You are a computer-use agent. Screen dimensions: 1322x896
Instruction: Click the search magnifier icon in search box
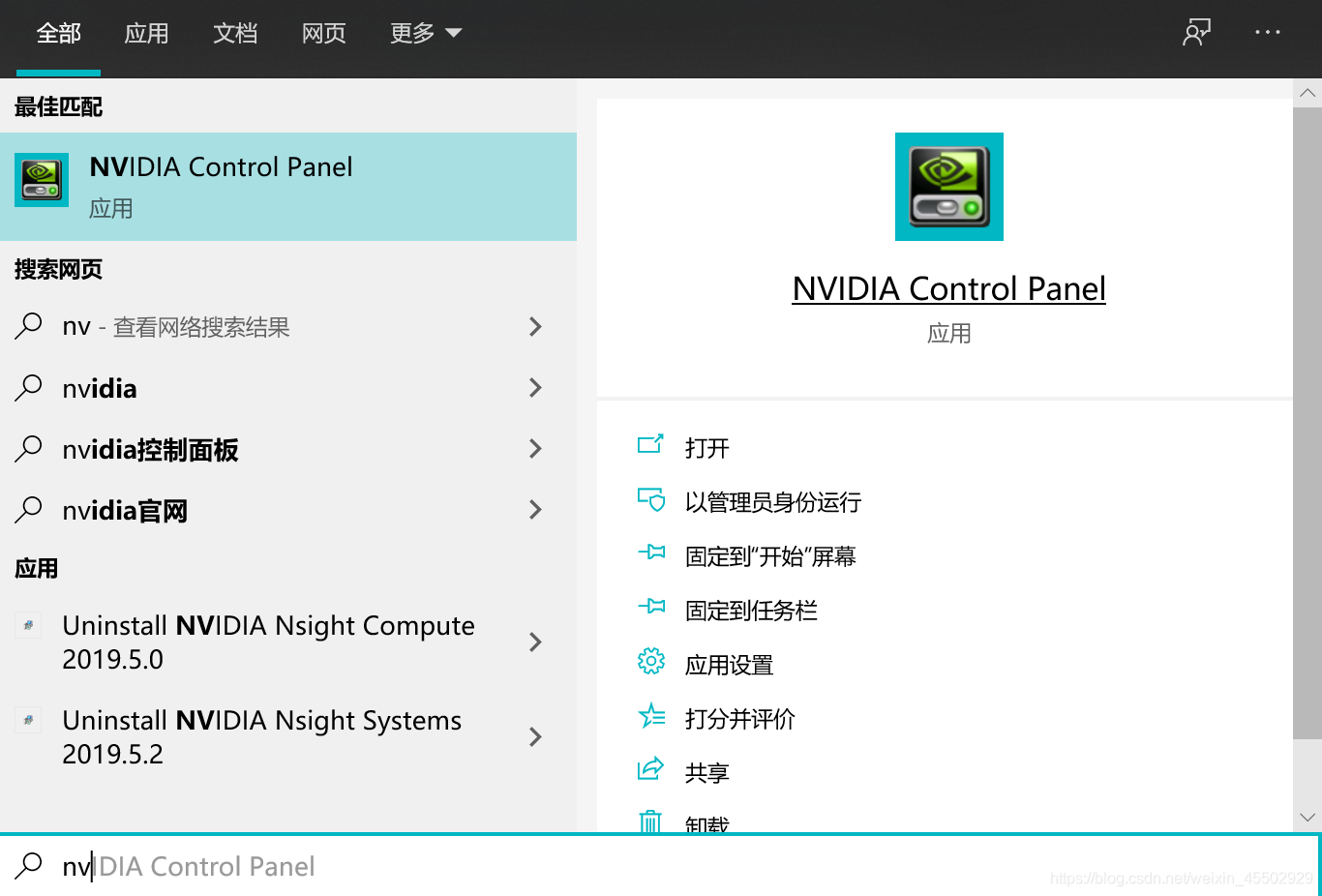pyautogui.click(x=29, y=865)
